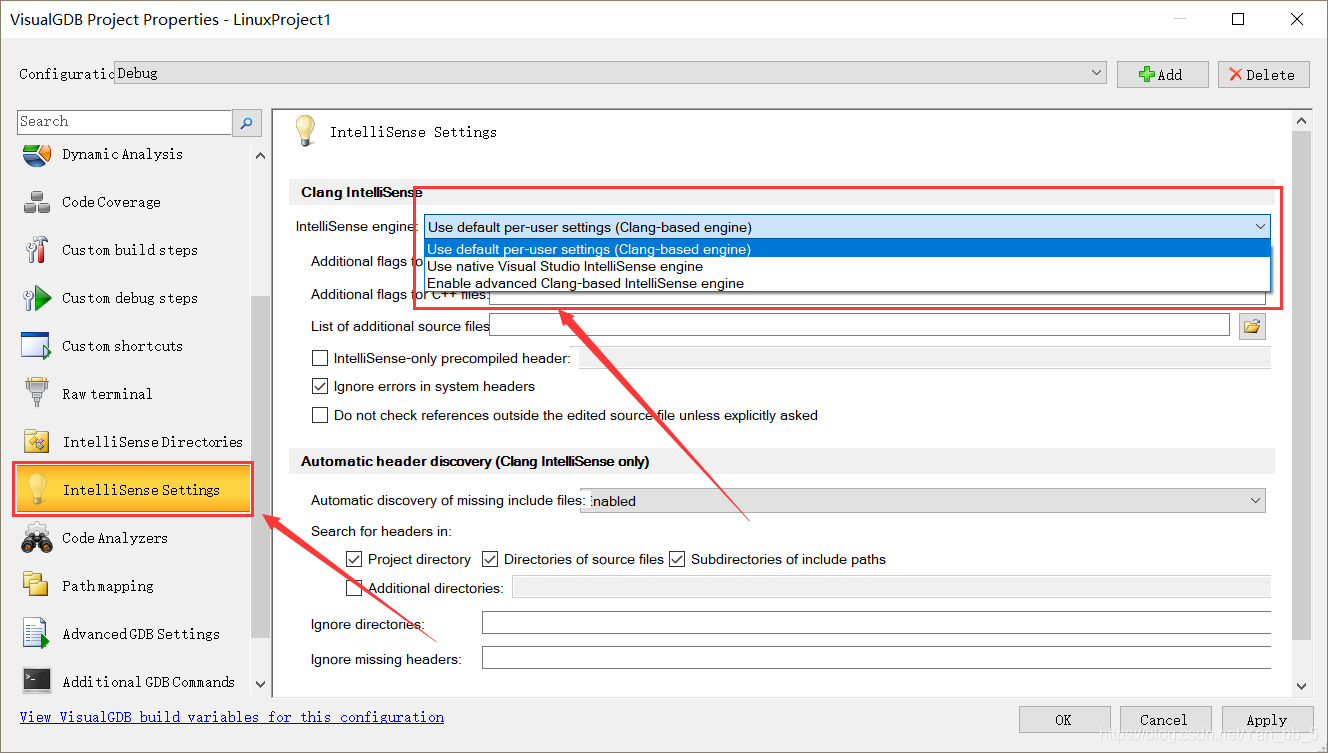
Task: Select Additional GDB Commands entry
Action: pyautogui.click(x=149, y=682)
